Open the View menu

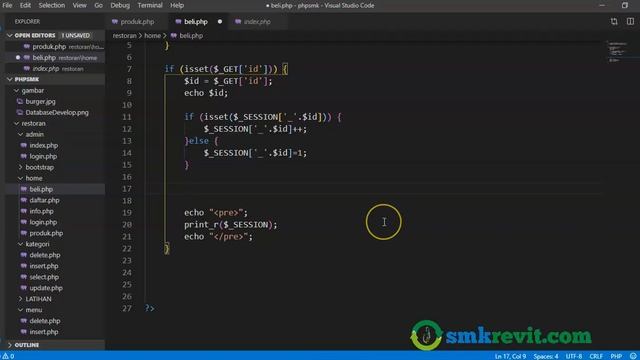pyautogui.click(x=80, y=5)
